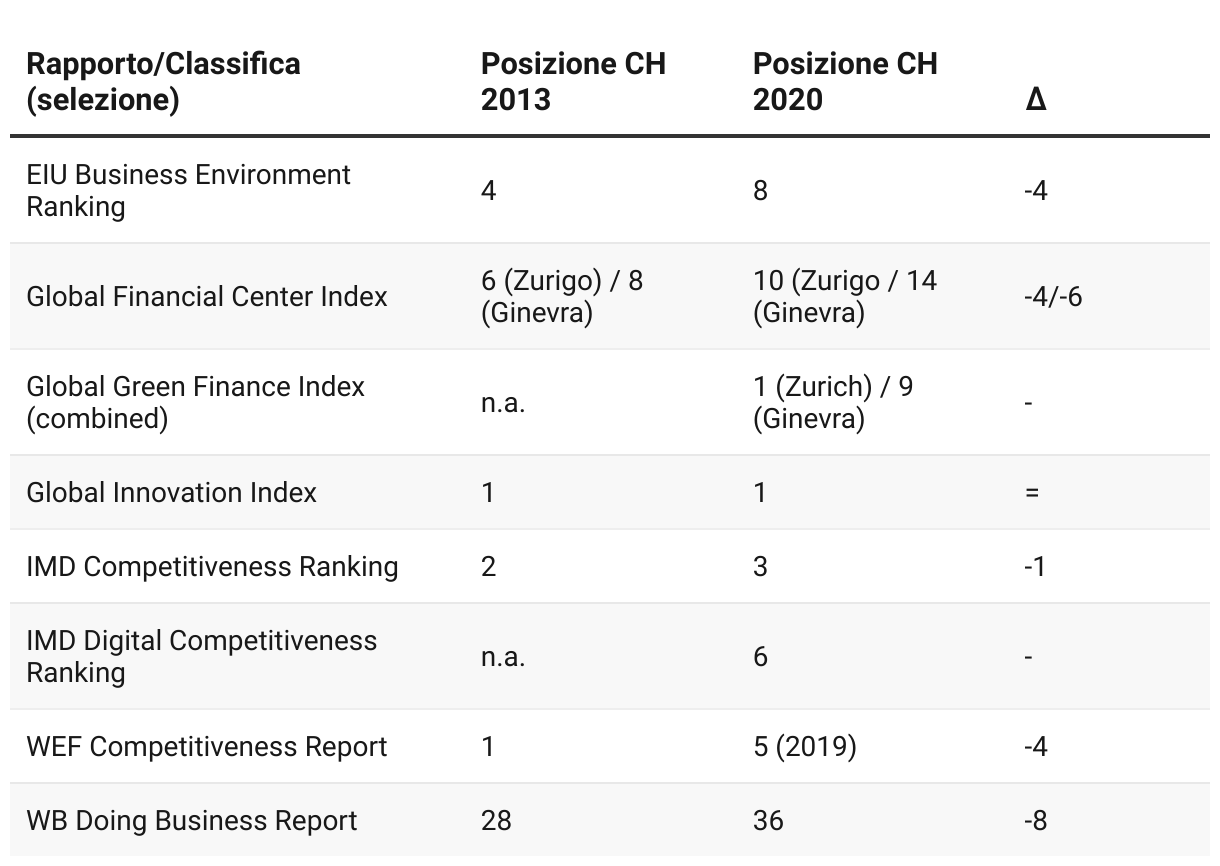
Task: Click the "Posizione CH 2020" column header
Action: pos(845,82)
